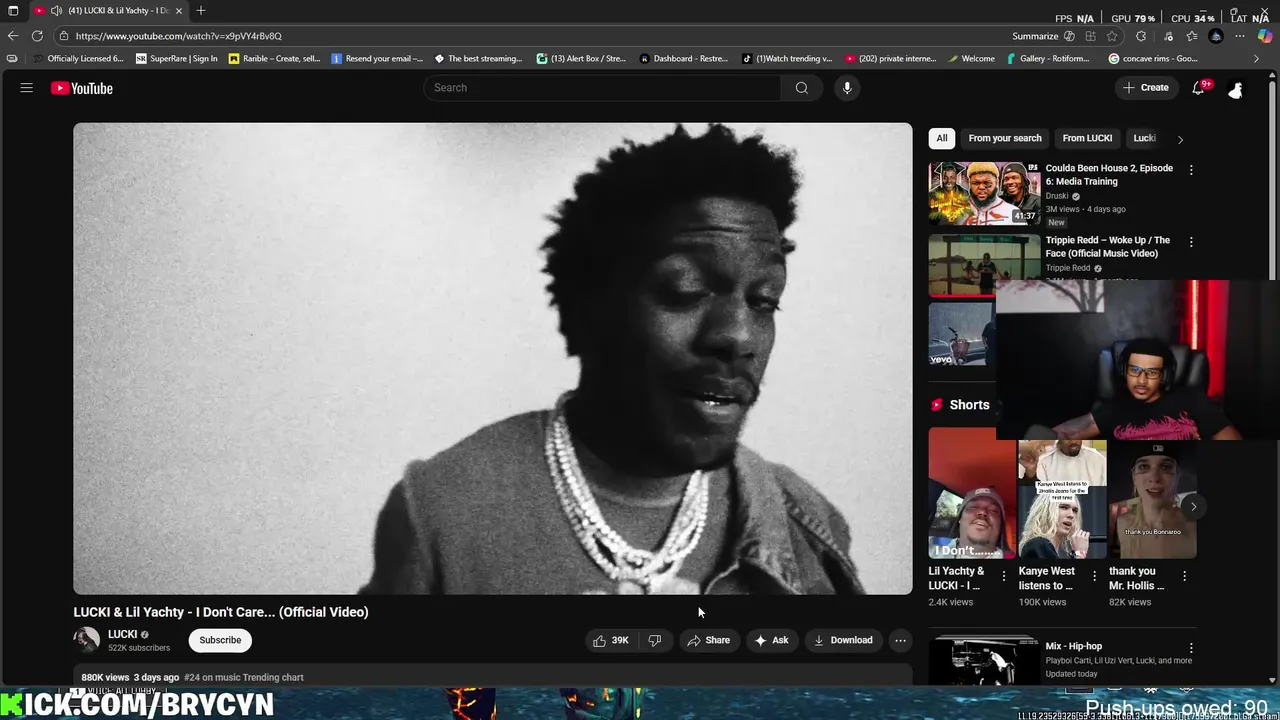Image resolution: width=1280 pixels, height=720 pixels.
Task: Open options for Kanye West listens short
Action: pyautogui.click(x=1094, y=576)
